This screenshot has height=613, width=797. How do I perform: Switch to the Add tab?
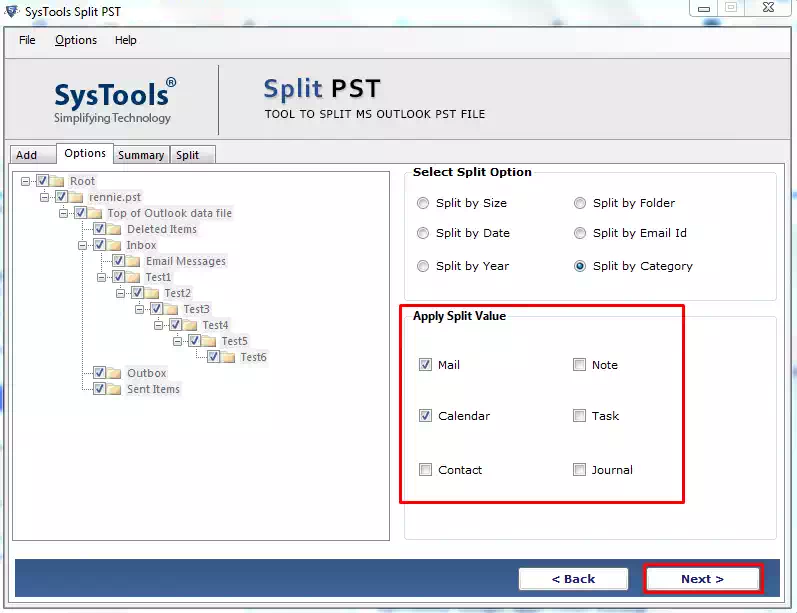click(x=33, y=155)
